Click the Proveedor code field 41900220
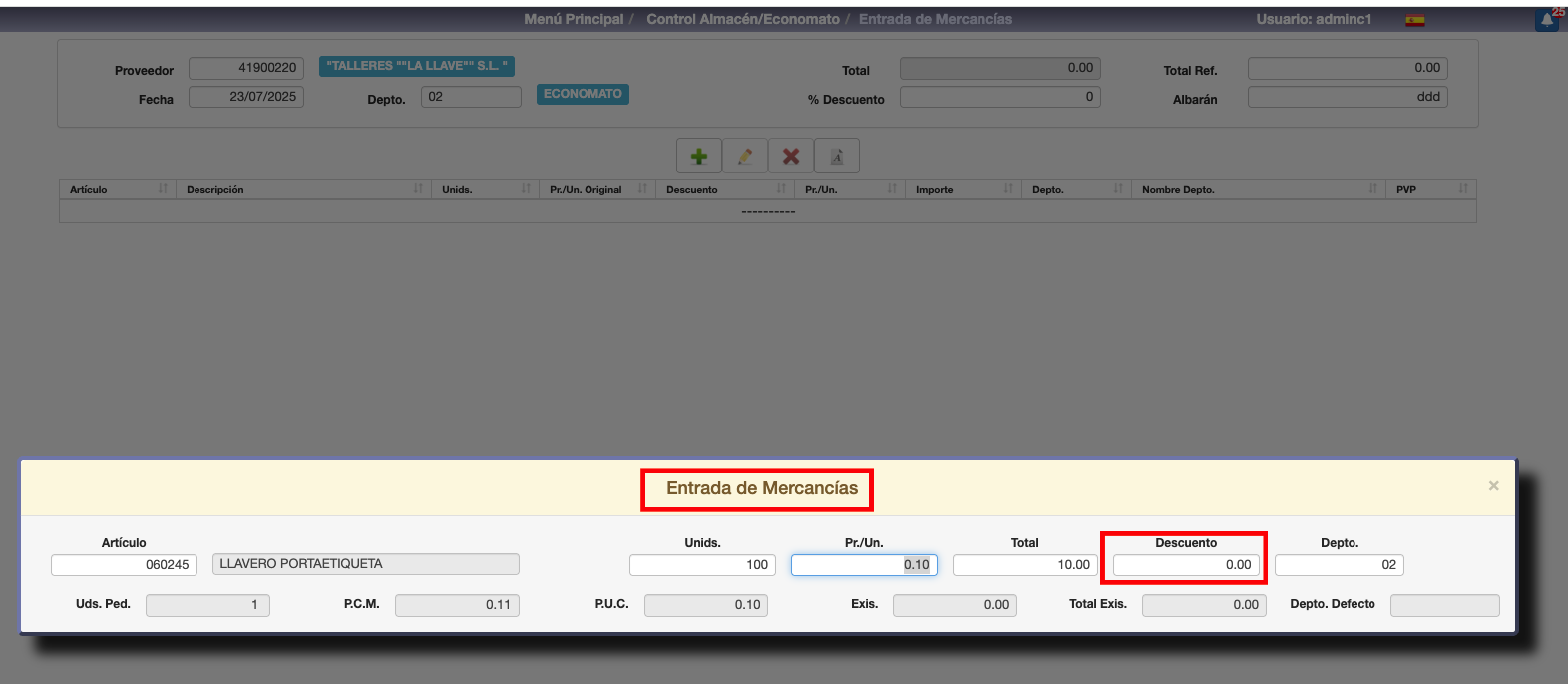 pos(246,68)
